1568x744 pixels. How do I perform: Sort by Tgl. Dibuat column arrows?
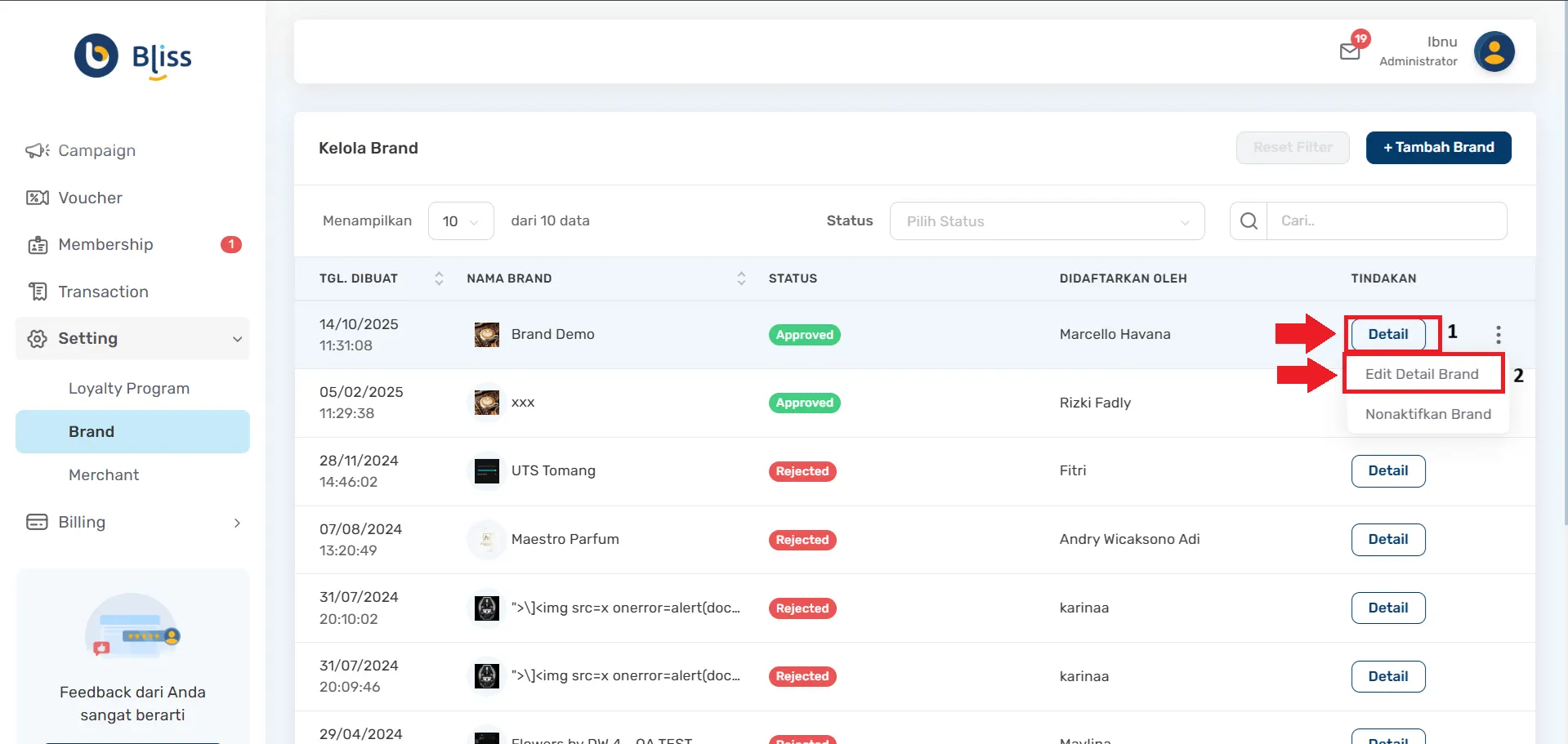tap(439, 278)
